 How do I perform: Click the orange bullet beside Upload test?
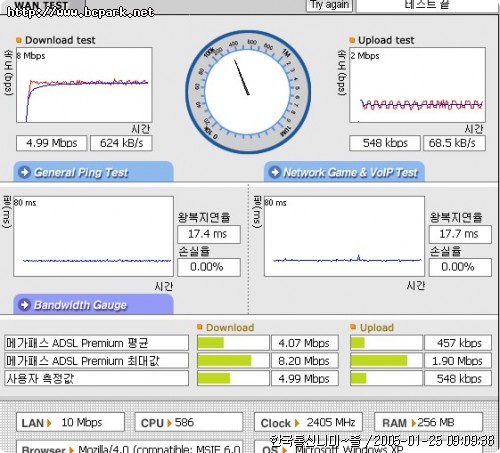(x=352, y=40)
